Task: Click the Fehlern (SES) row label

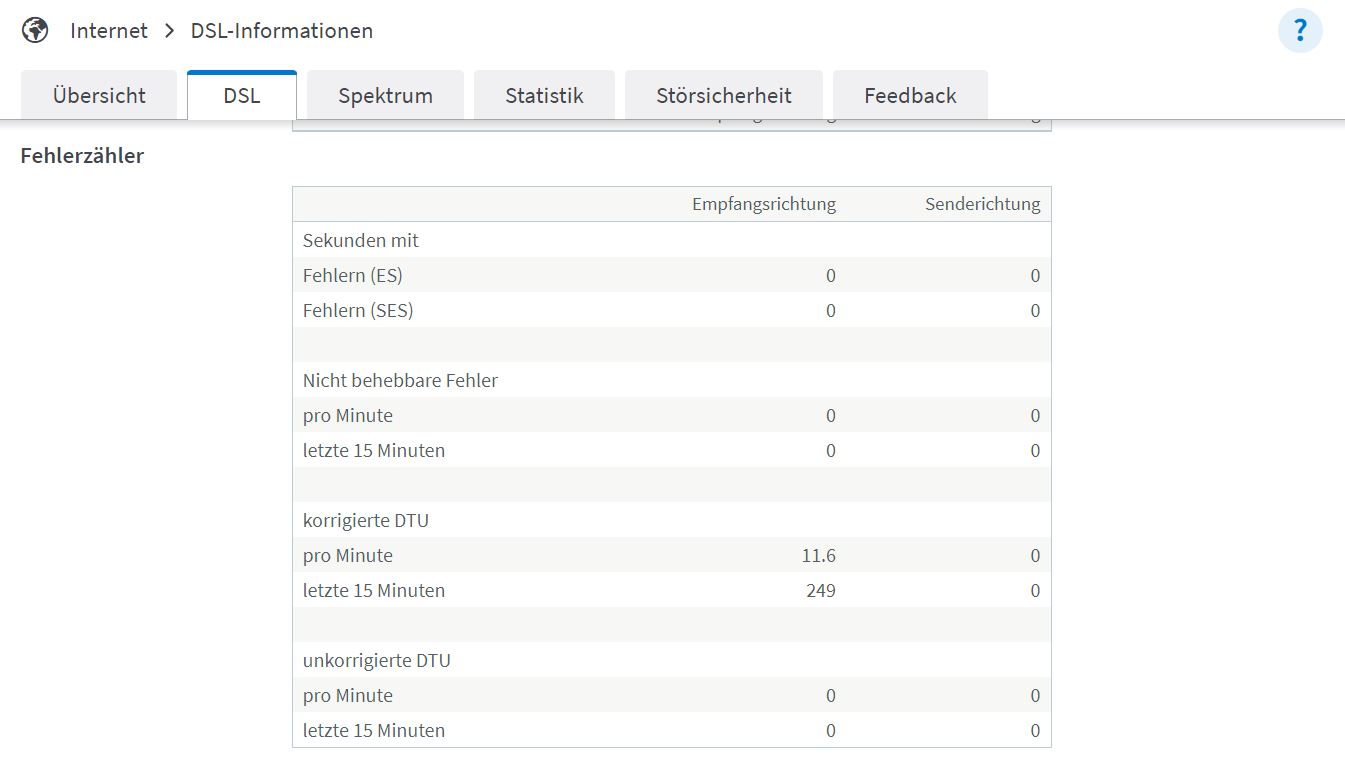Action: tap(358, 311)
